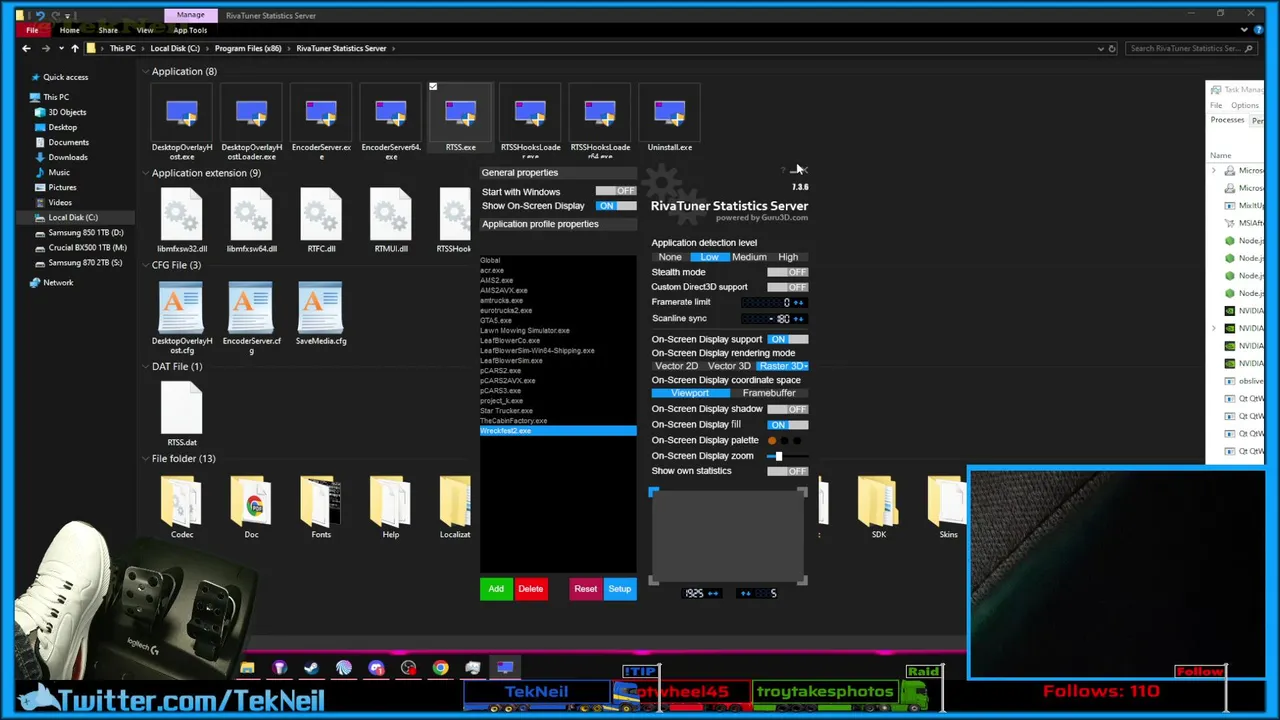Toggle Show own statistics switch
This screenshot has height=720, width=1280.
tap(788, 471)
